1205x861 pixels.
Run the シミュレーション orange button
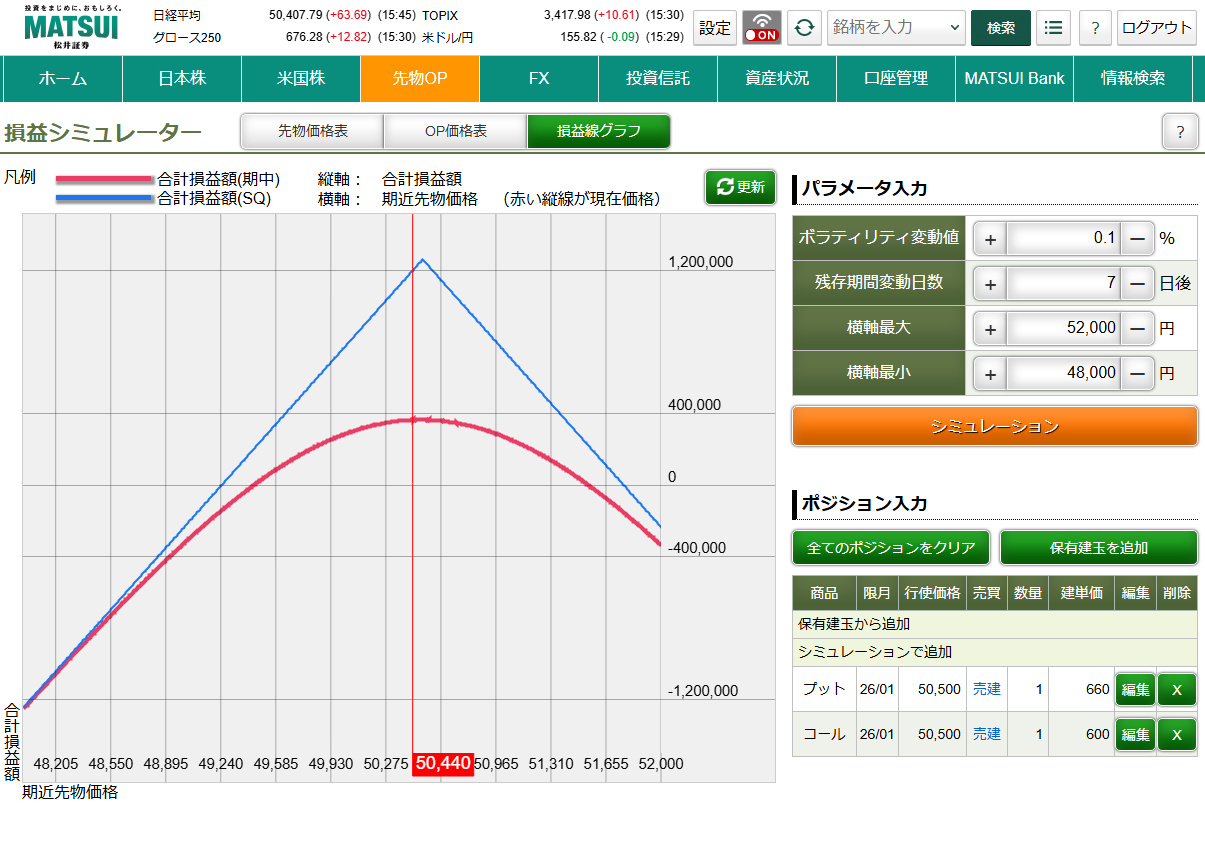pos(994,426)
